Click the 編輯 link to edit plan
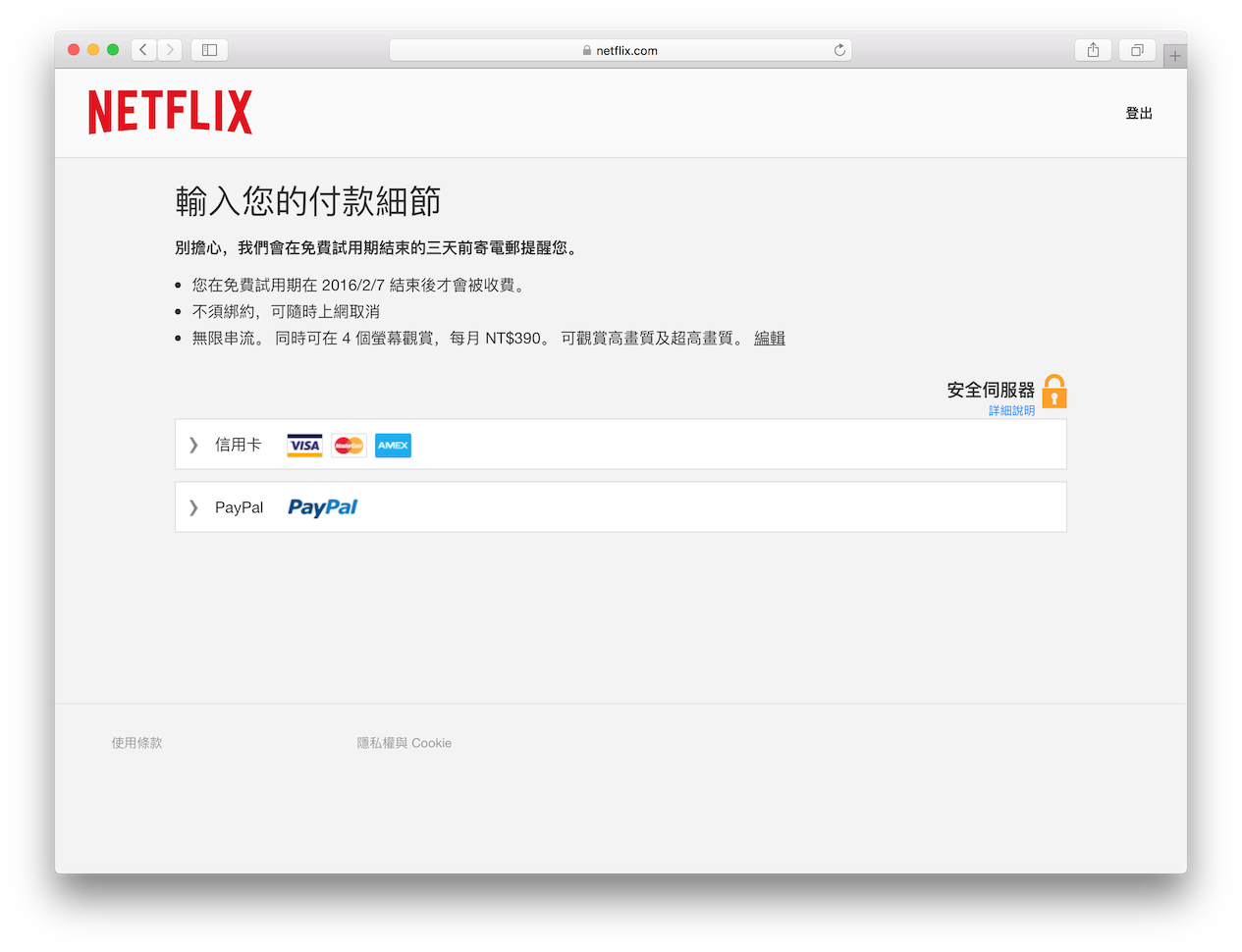 coord(770,338)
